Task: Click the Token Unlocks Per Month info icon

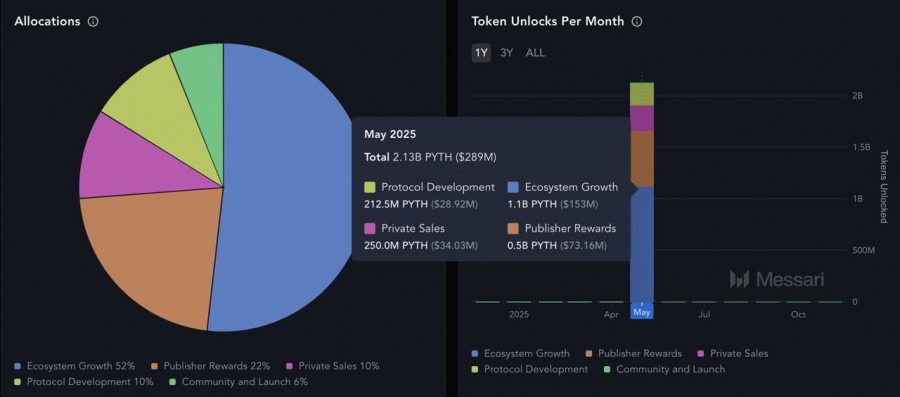Action: pyautogui.click(x=637, y=22)
